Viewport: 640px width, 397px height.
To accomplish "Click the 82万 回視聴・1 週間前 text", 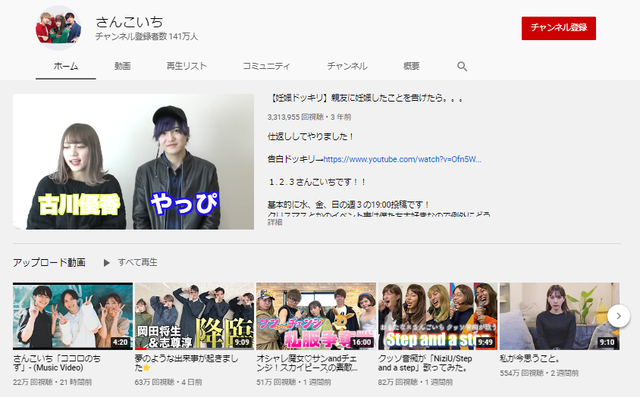I will [415, 382].
